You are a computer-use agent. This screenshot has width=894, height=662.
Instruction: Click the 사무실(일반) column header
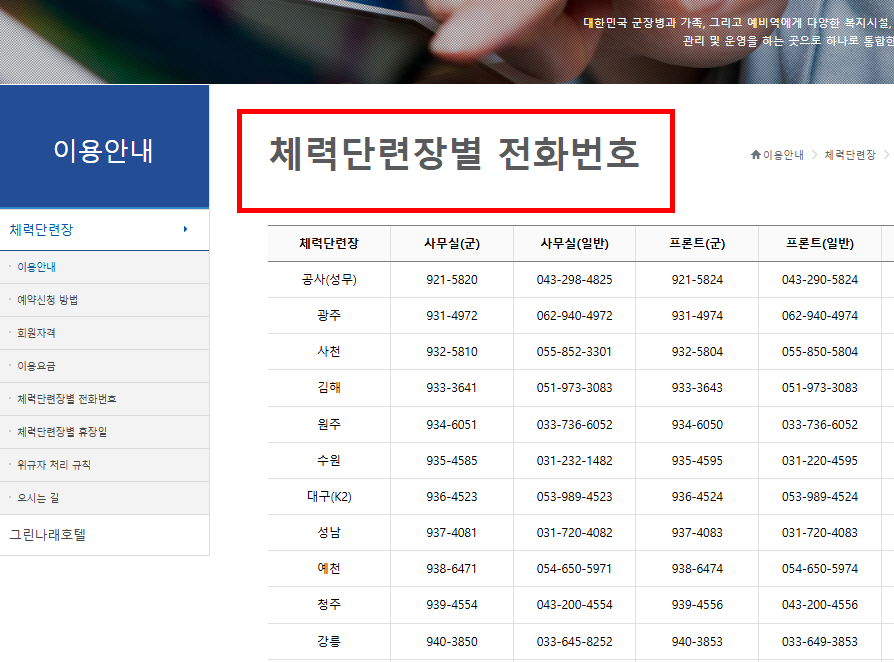(576, 243)
